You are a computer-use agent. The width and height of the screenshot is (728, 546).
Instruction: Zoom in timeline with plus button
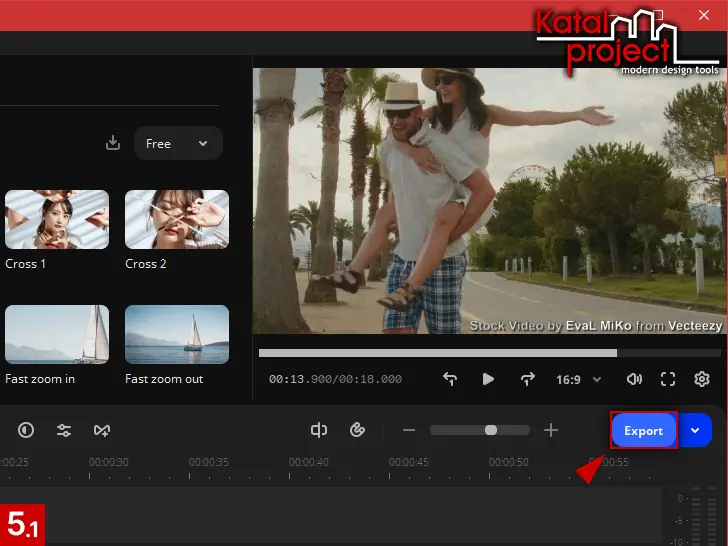tap(551, 430)
